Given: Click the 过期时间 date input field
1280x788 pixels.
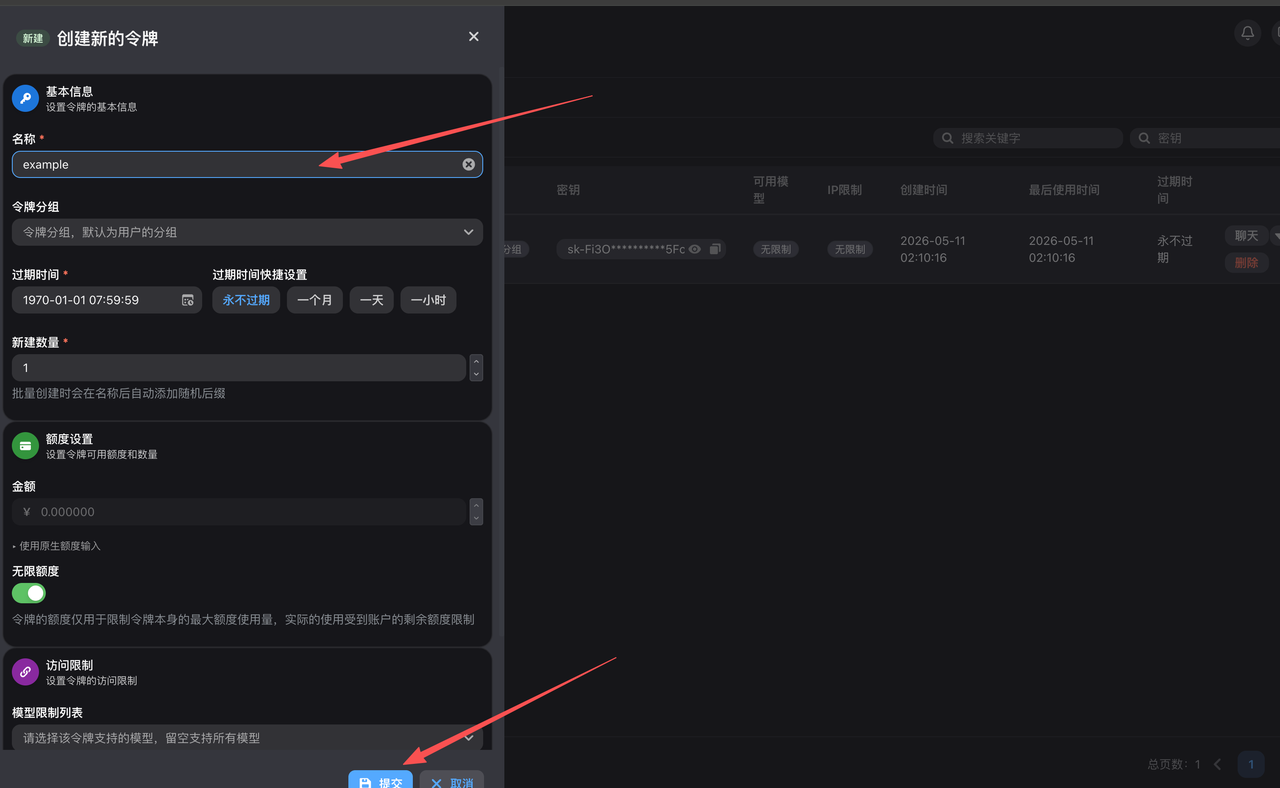Looking at the screenshot, I should click(x=107, y=300).
